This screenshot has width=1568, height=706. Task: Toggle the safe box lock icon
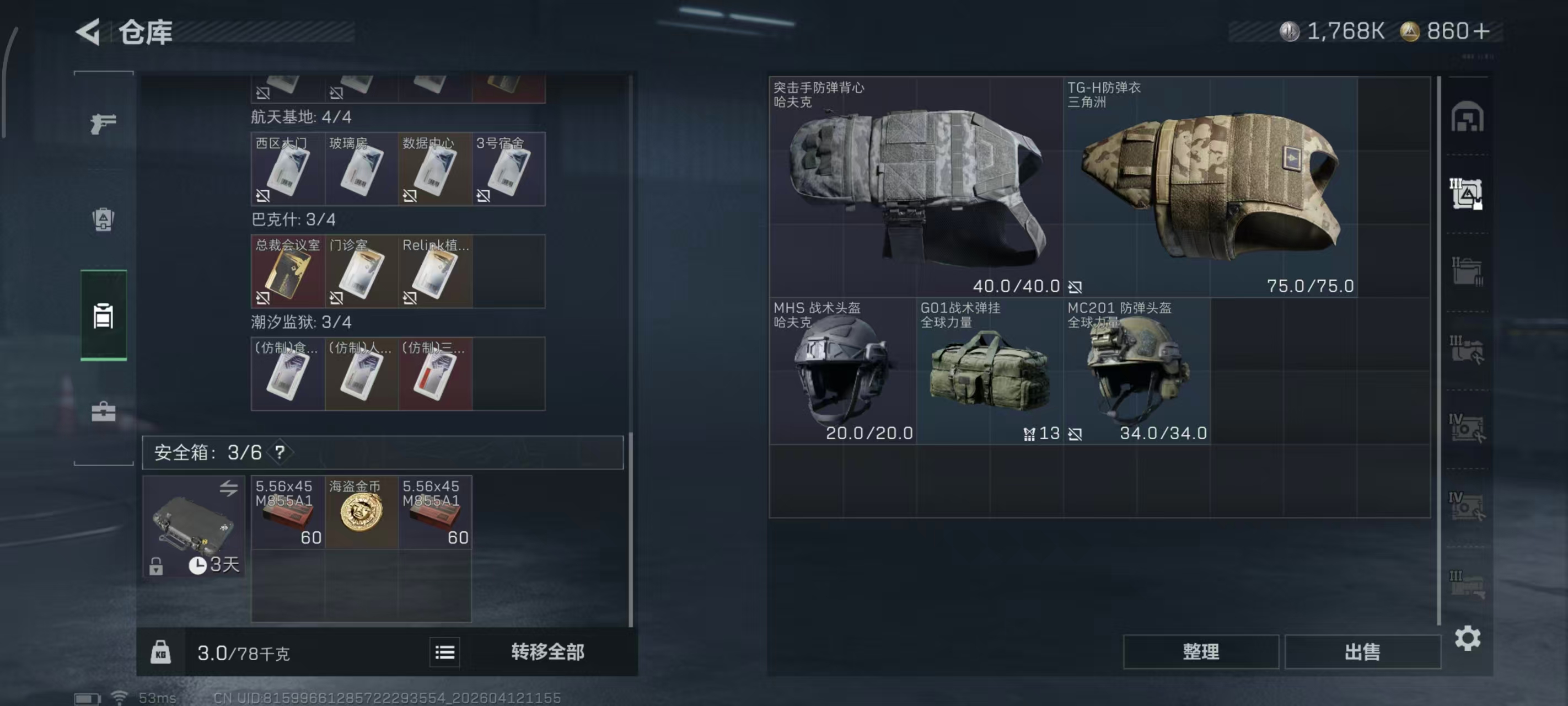point(156,566)
